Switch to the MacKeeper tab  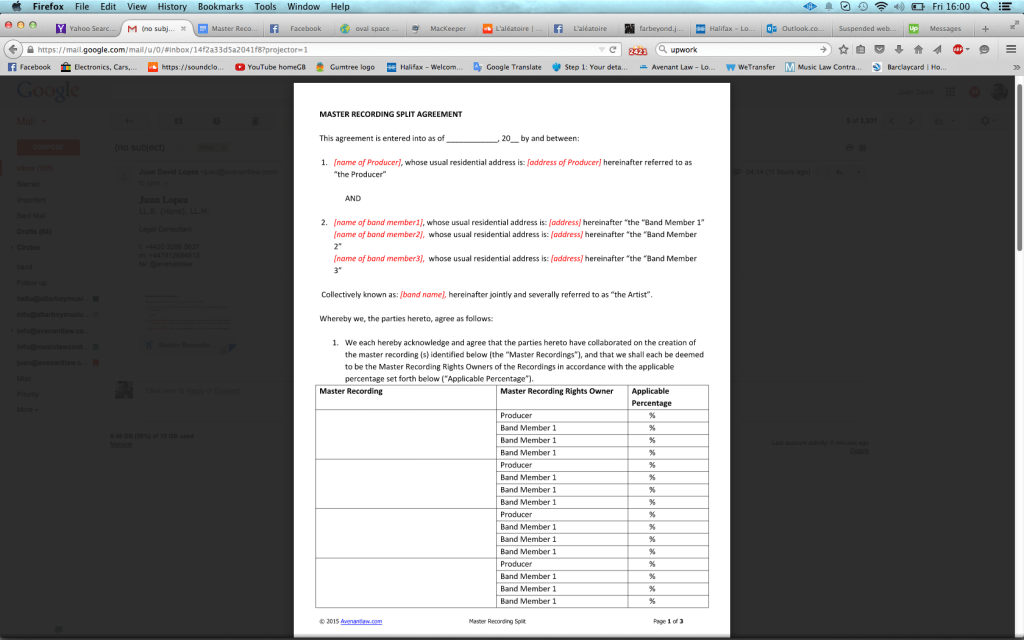pos(441,29)
